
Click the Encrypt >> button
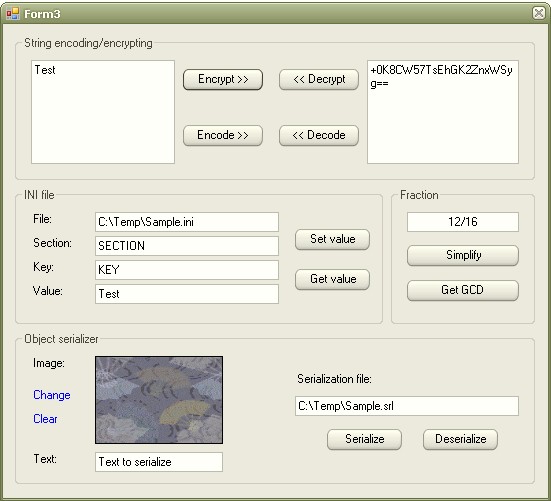(223, 79)
